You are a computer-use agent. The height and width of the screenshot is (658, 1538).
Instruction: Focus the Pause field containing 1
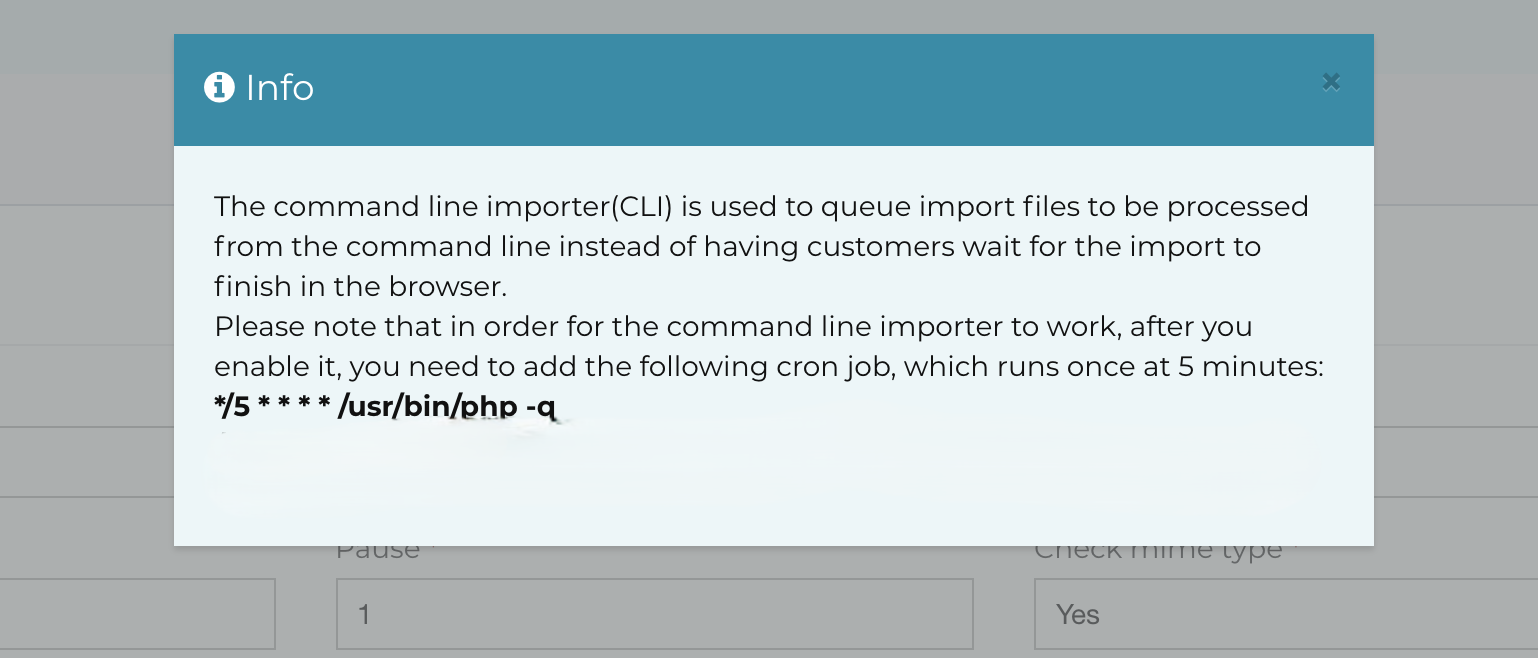(654, 613)
